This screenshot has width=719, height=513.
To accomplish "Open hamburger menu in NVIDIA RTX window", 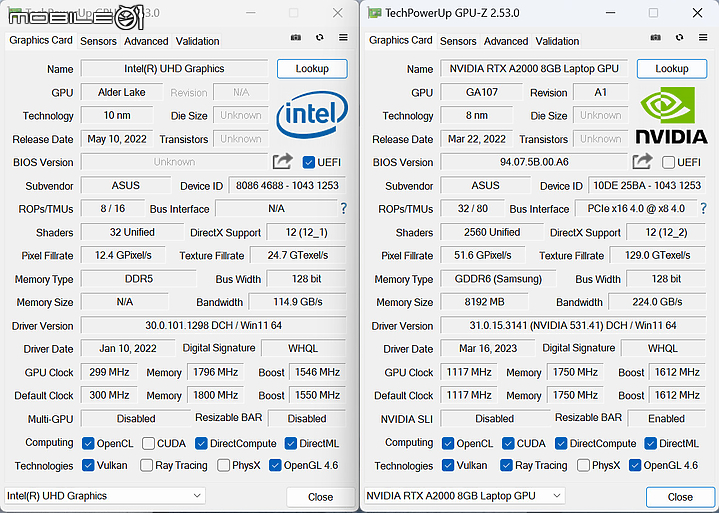I will click(x=703, y=38).
